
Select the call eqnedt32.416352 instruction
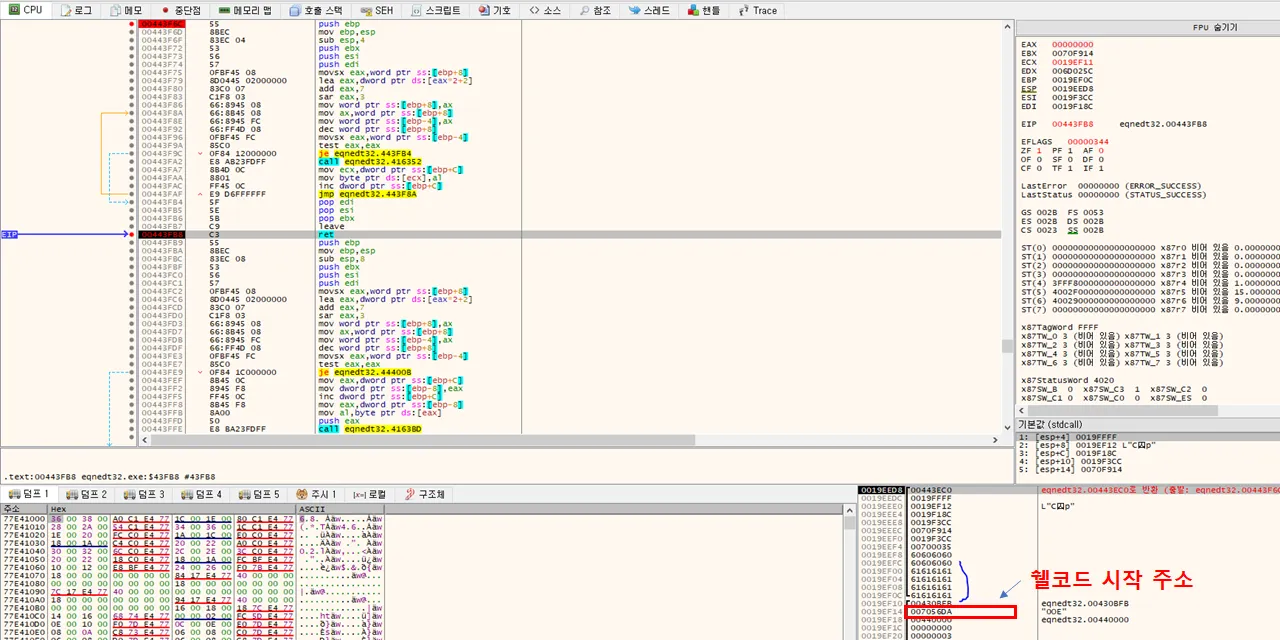[369, 161]
